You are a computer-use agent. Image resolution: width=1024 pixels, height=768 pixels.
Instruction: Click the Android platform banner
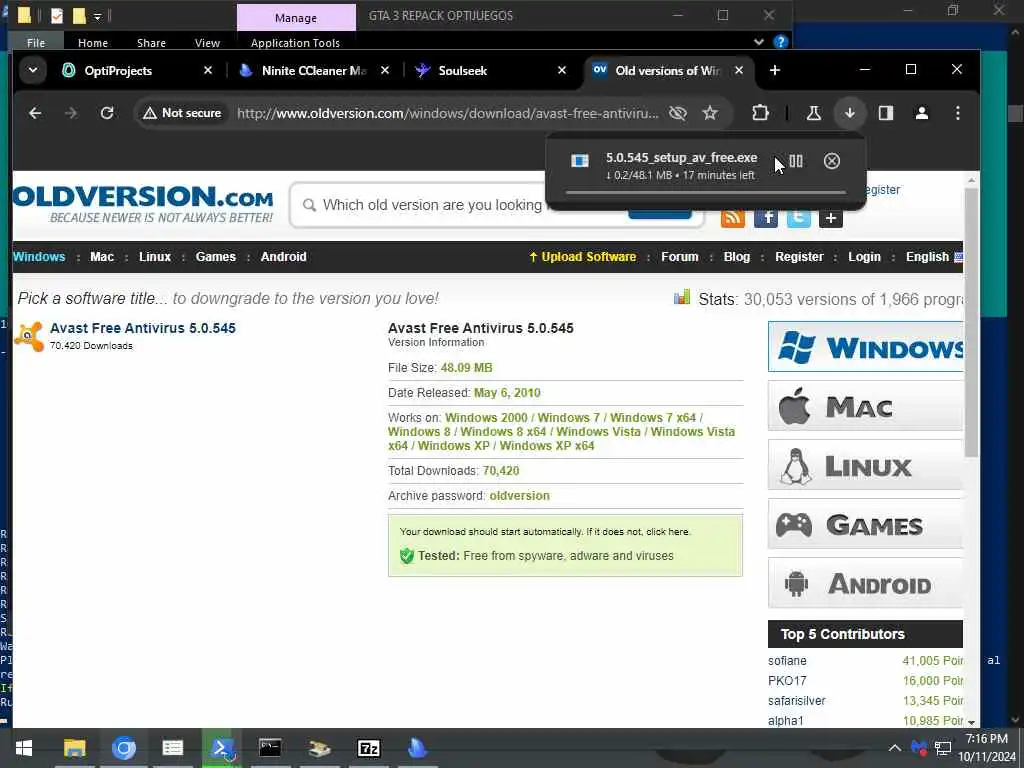865,583
